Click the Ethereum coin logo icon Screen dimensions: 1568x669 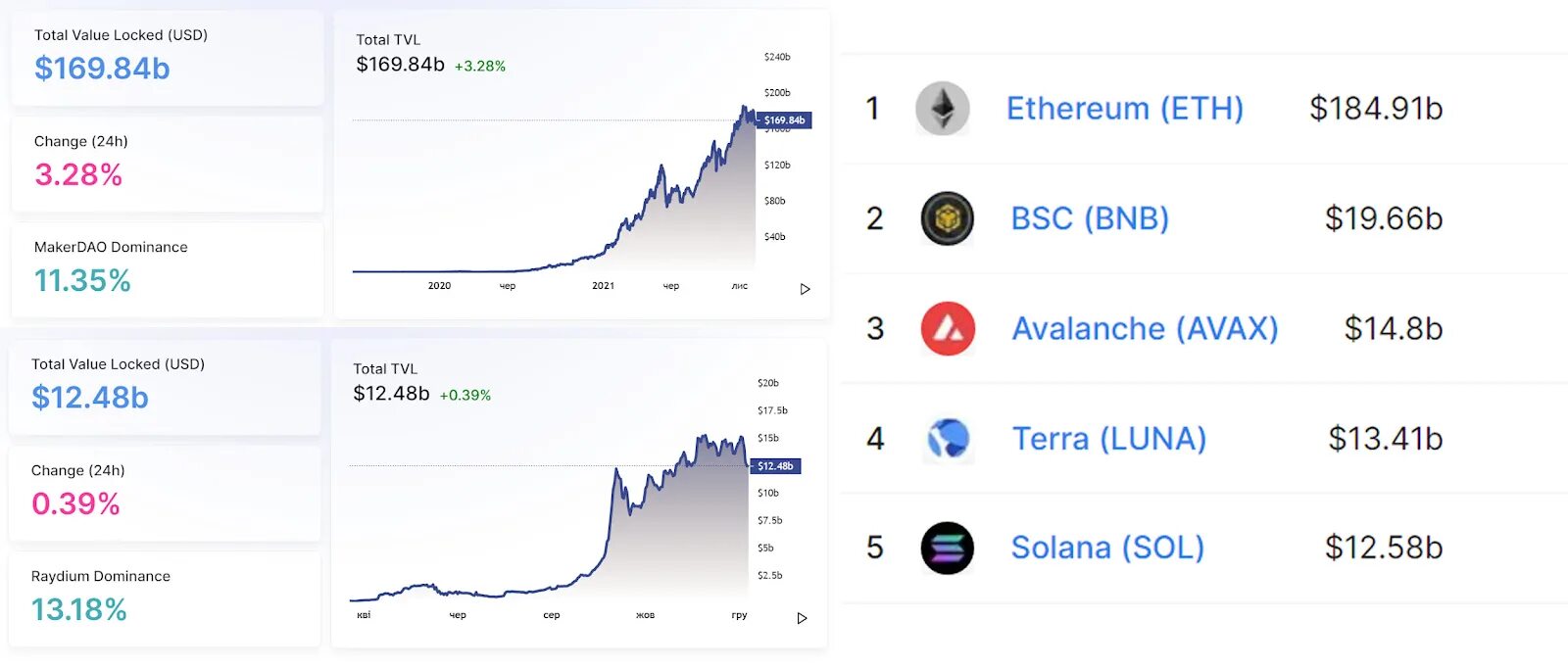point(943,109)
